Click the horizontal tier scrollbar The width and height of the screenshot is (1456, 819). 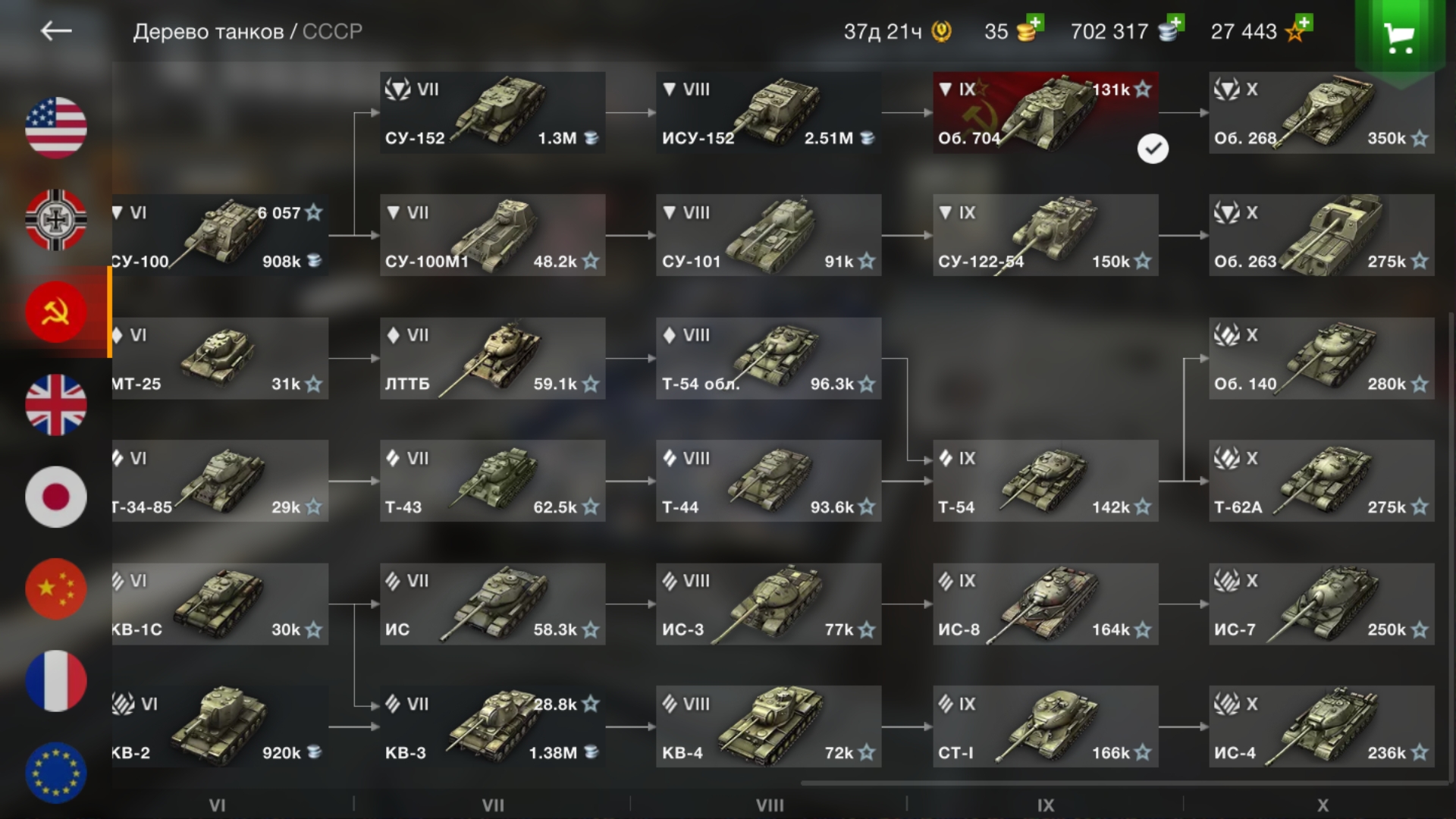click(1119, 783)
